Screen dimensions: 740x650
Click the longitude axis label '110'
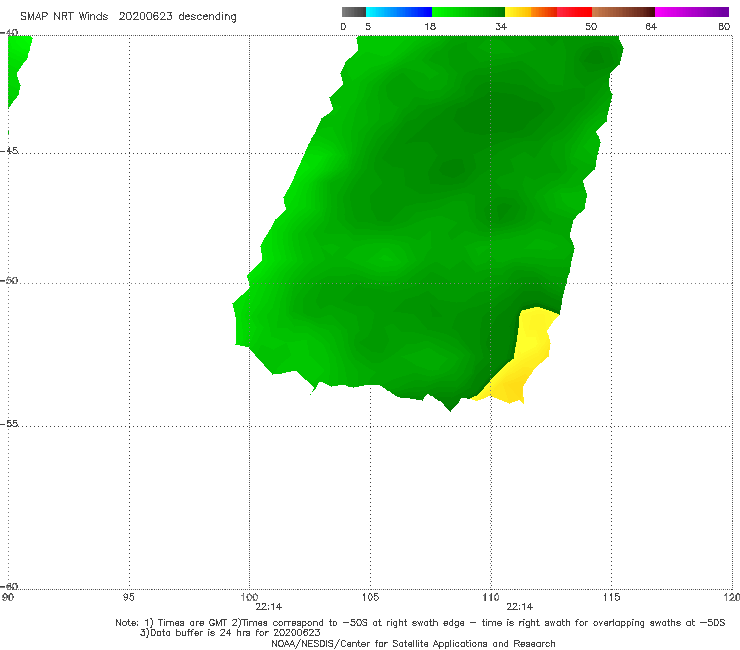point(491,598)
